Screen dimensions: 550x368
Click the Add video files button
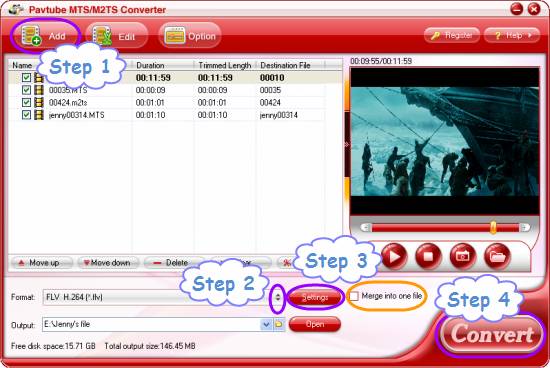coord(45,36)
